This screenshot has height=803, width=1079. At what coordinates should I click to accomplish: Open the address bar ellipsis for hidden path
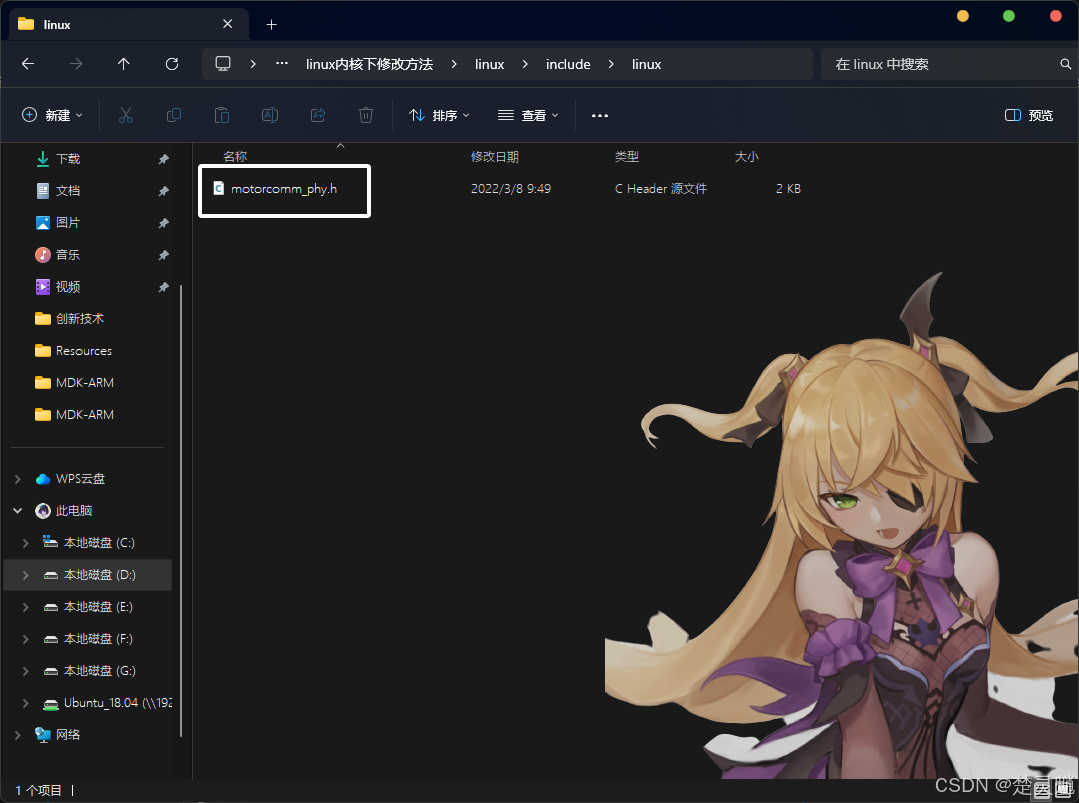(282, 64)
